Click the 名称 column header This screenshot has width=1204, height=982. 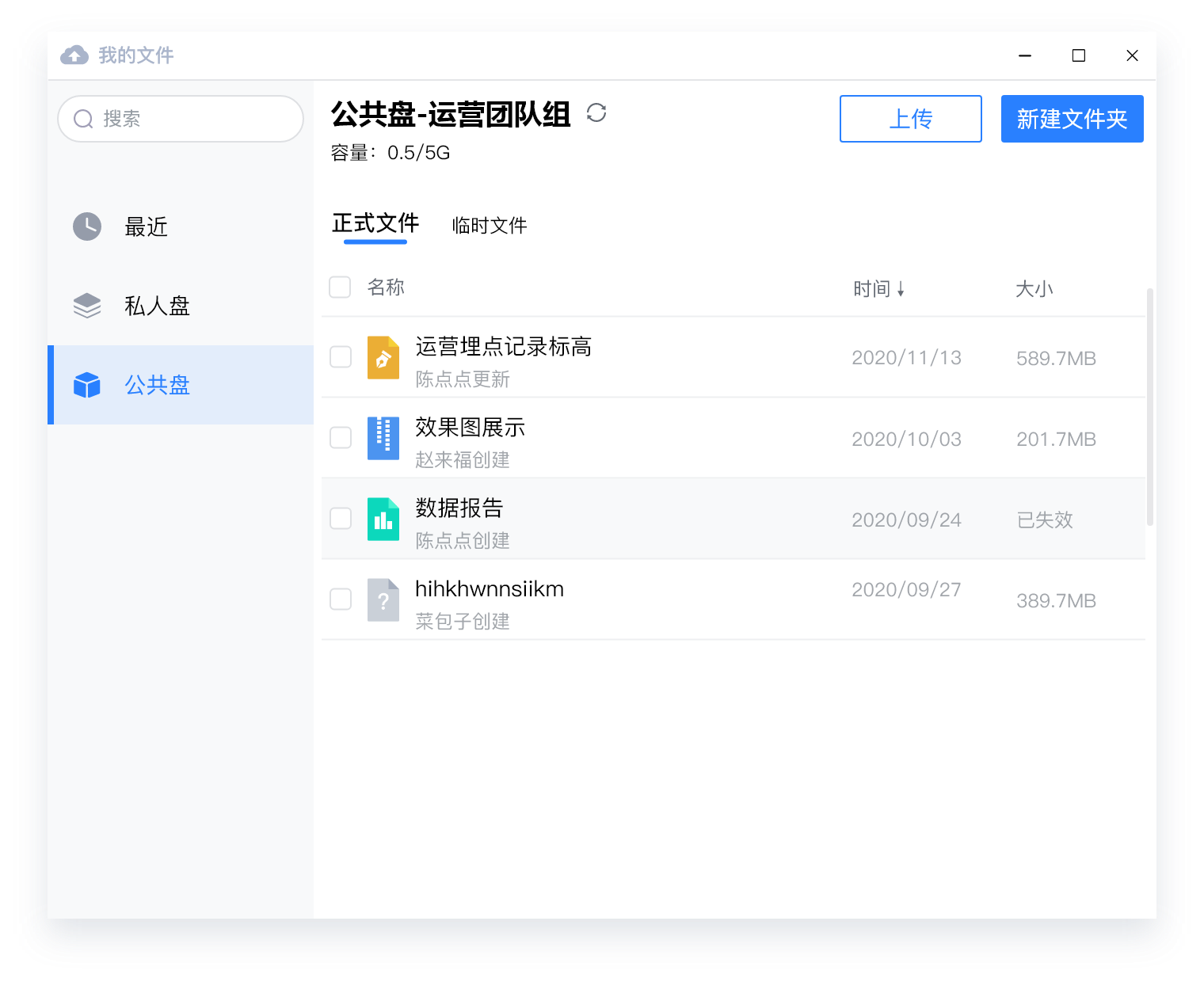[x=386, y=287]
